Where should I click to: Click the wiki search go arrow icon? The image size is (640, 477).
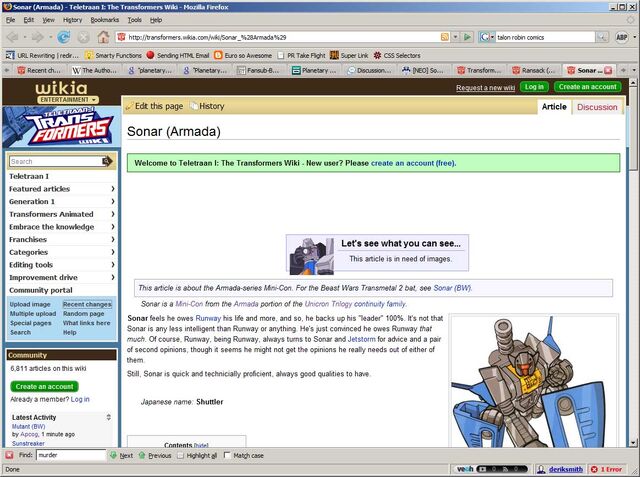[x=107, y=161]
